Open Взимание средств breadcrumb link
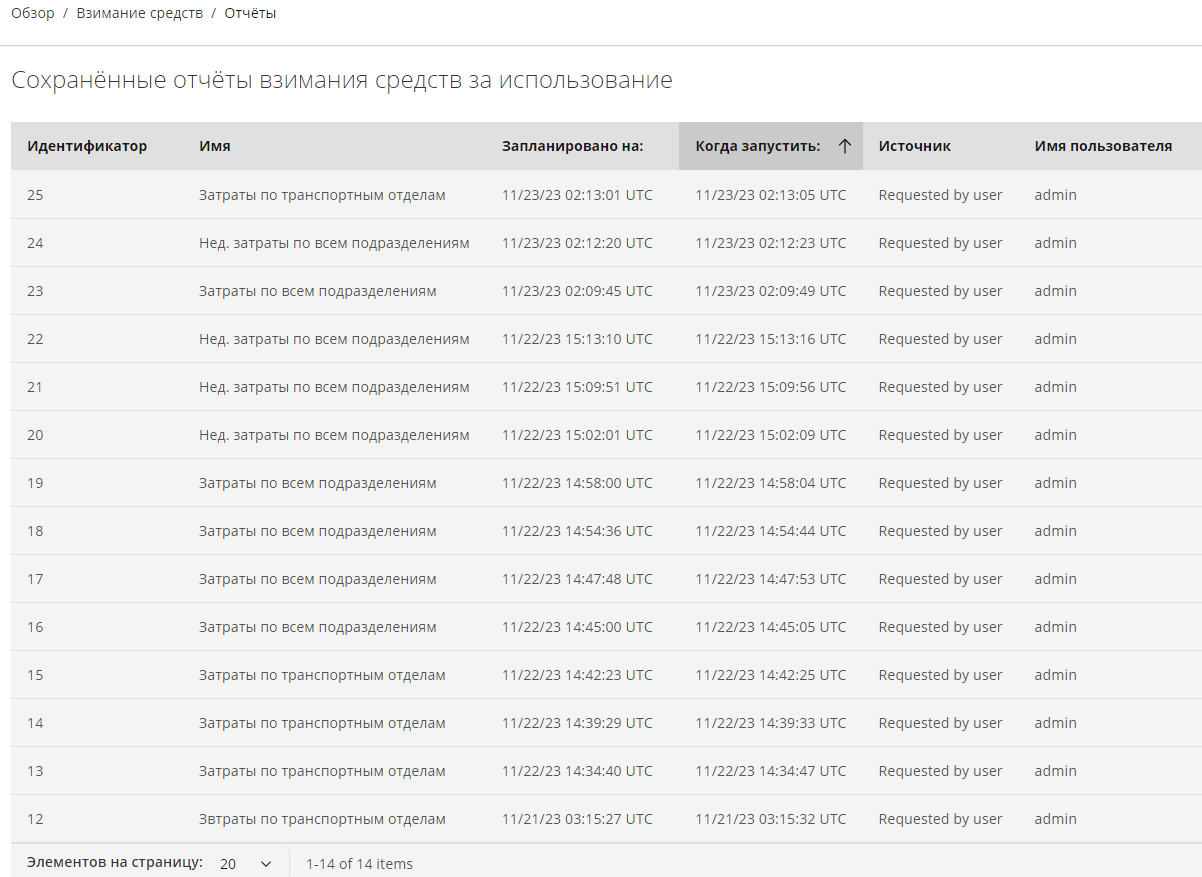The height and width of the screenshot is (877, 1202). (139, 13)
